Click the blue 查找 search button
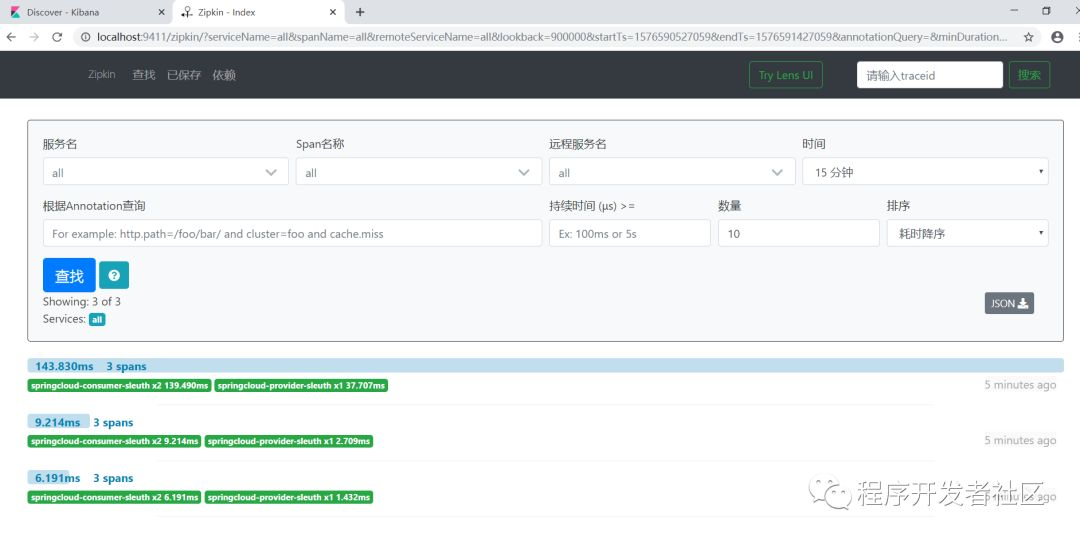The image size is (1080, 541). 69,276
